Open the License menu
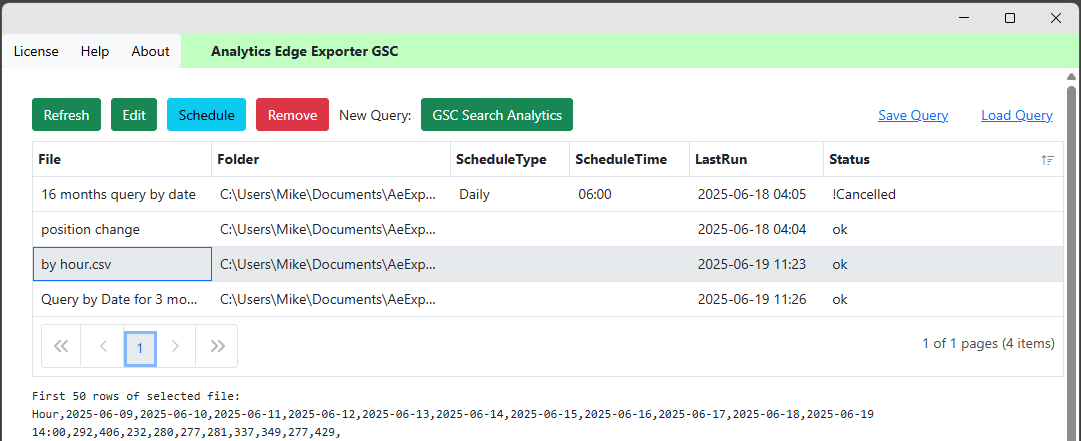Screen dimensions: 1081x441 [36, 51]
